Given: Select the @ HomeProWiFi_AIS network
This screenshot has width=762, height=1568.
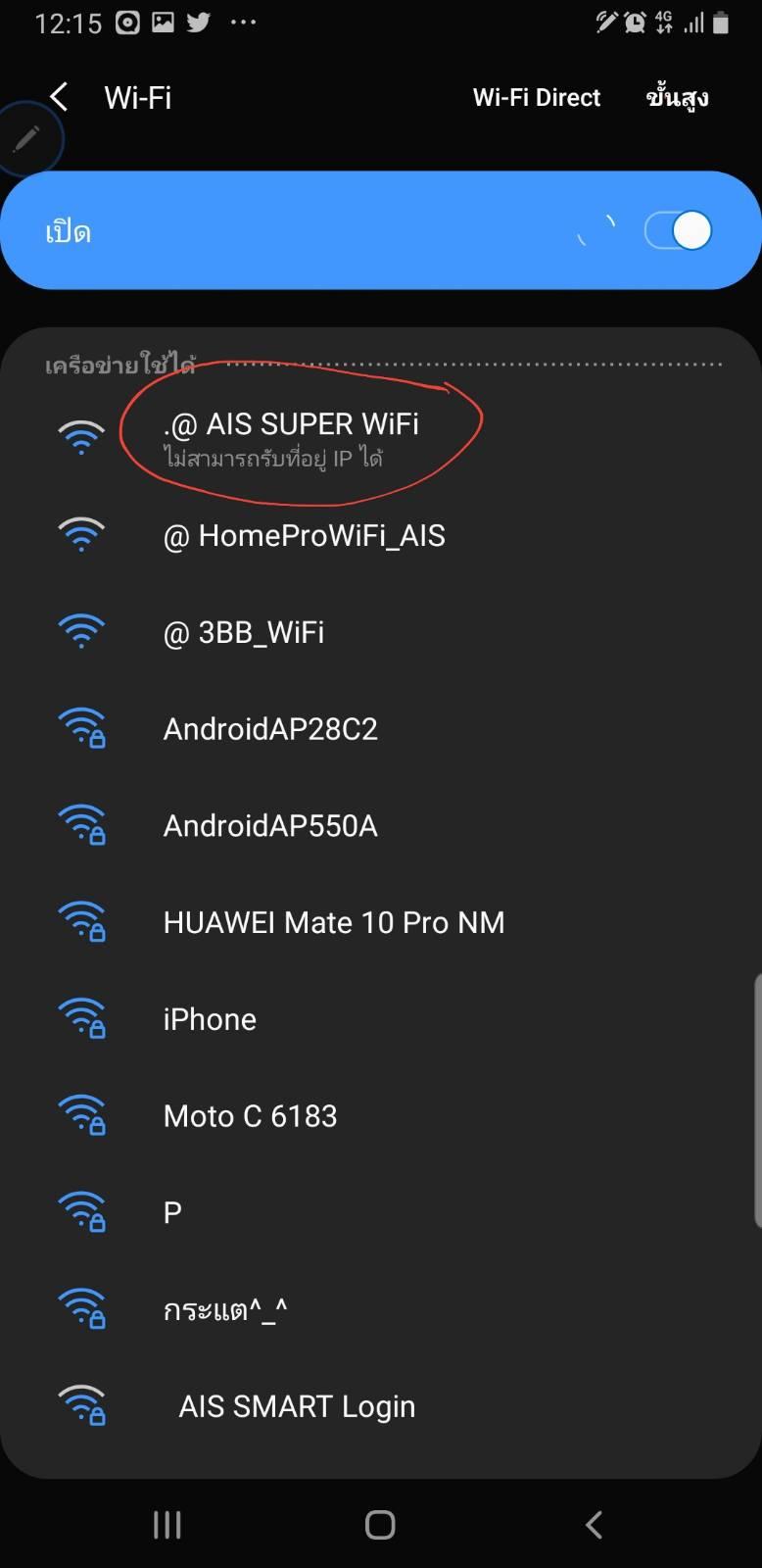Looking at the screenshot, I should (381, 535).
